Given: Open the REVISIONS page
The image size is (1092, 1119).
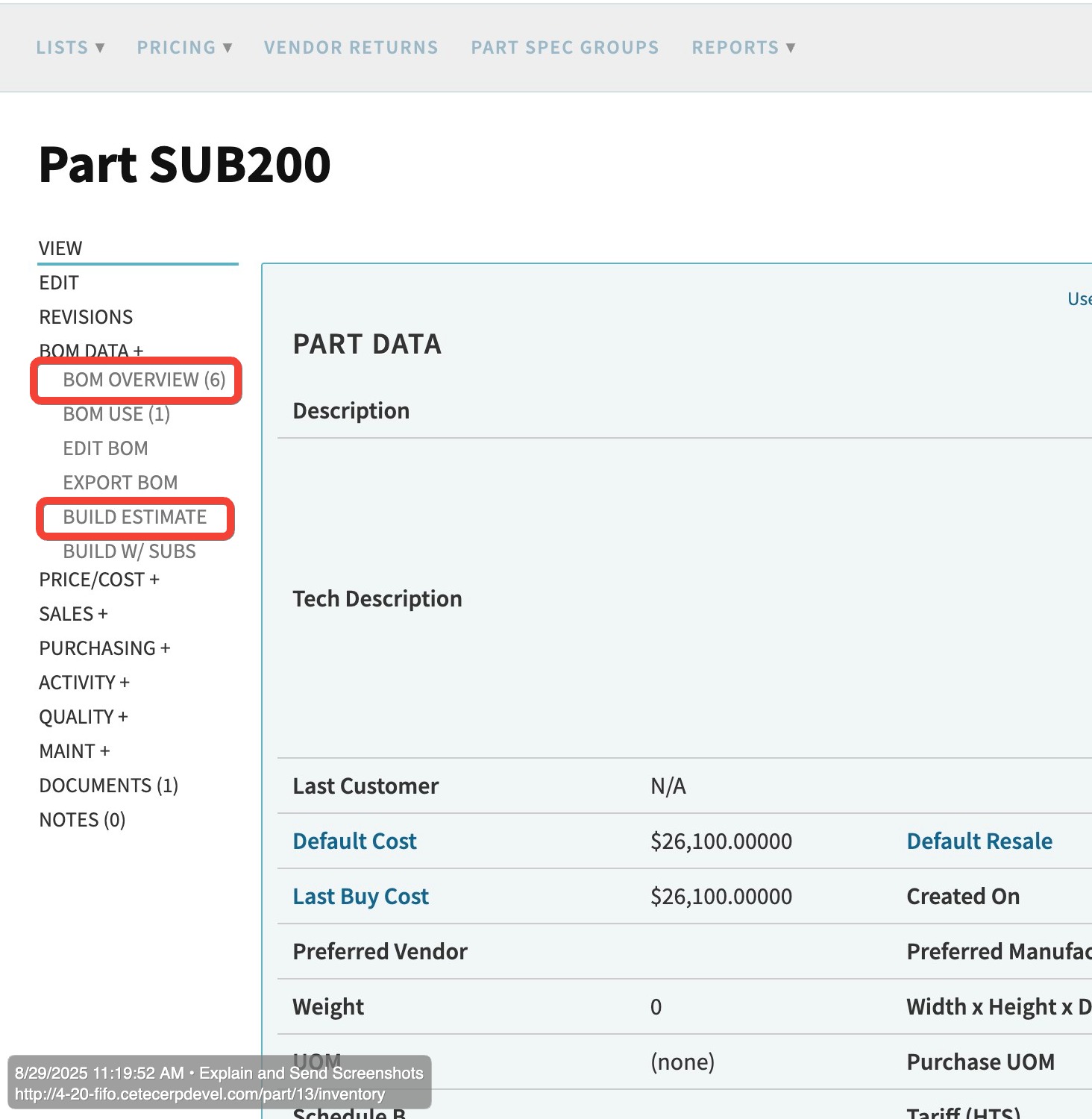Looking at the screenshot, I should click(86, 316).
